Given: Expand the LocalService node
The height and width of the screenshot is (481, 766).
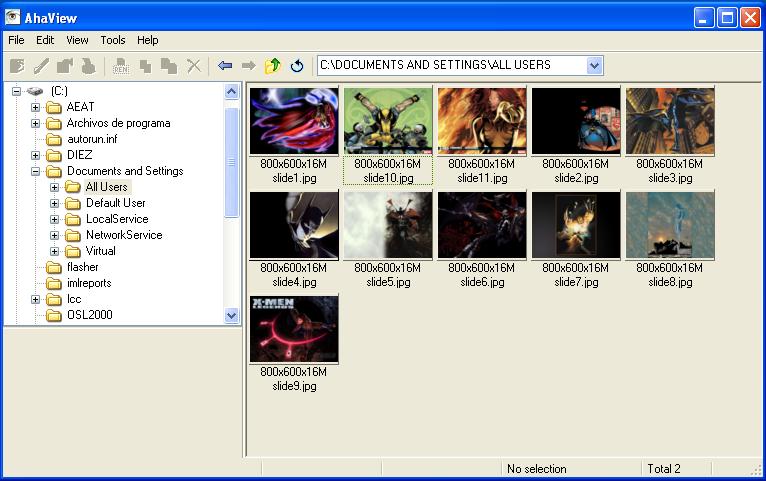Looking at the screenshot, I should (x=54, y=219).
